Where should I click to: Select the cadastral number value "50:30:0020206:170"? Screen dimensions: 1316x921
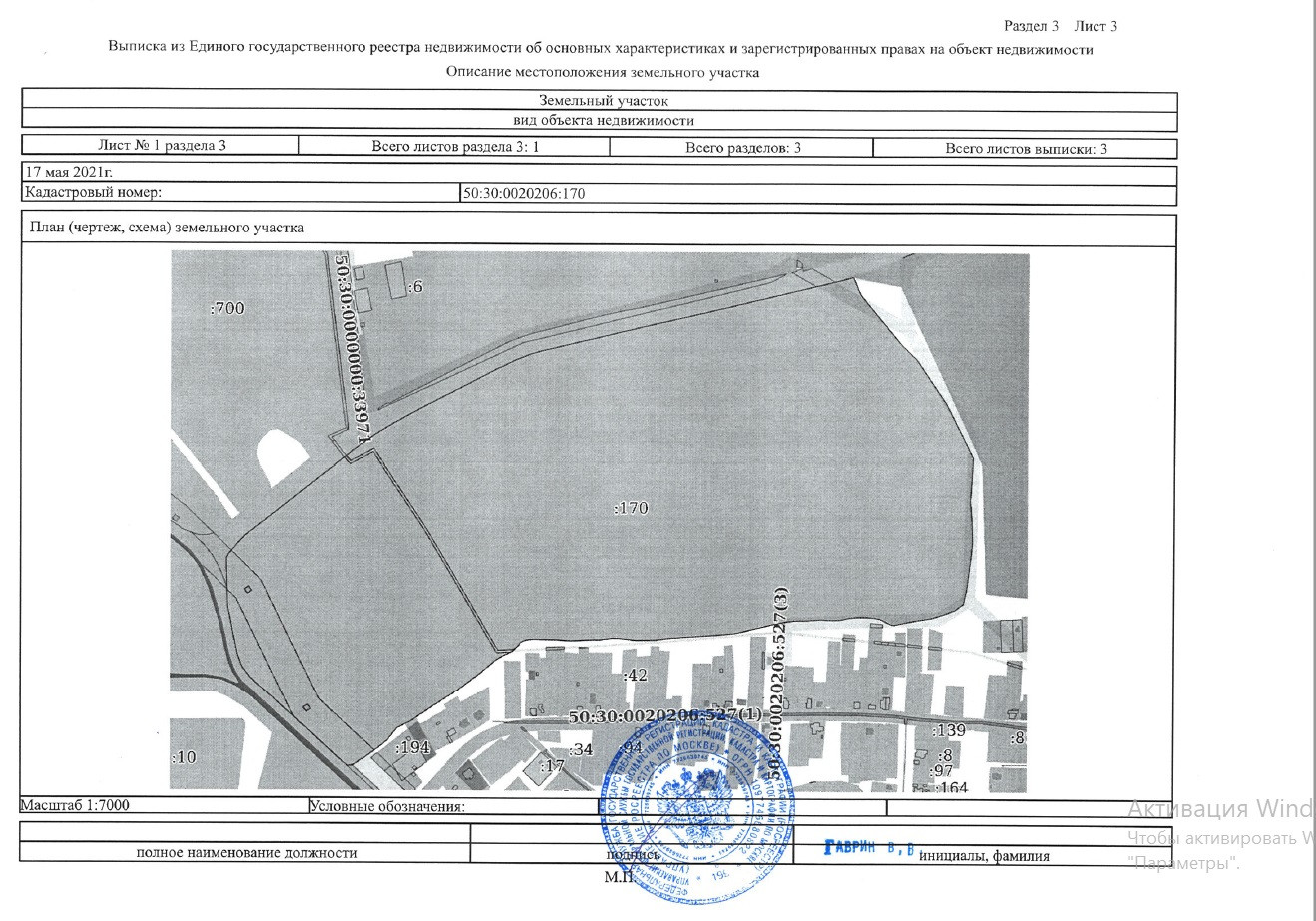pyautogui.click(x=524, y=194)
